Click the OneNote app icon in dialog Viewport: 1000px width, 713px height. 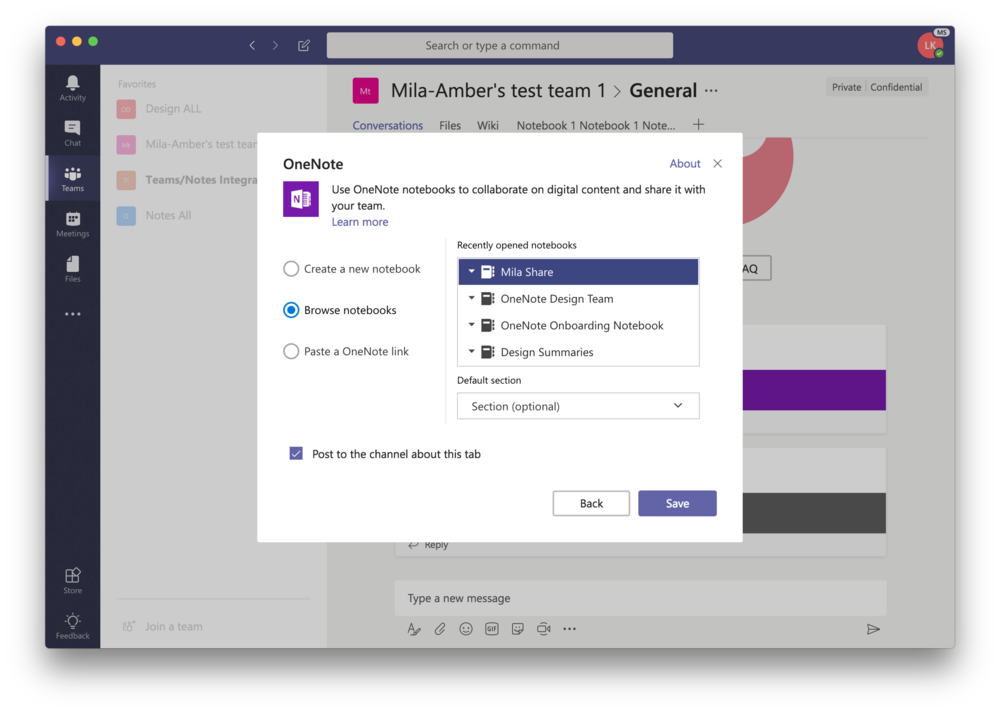point(301,199)
